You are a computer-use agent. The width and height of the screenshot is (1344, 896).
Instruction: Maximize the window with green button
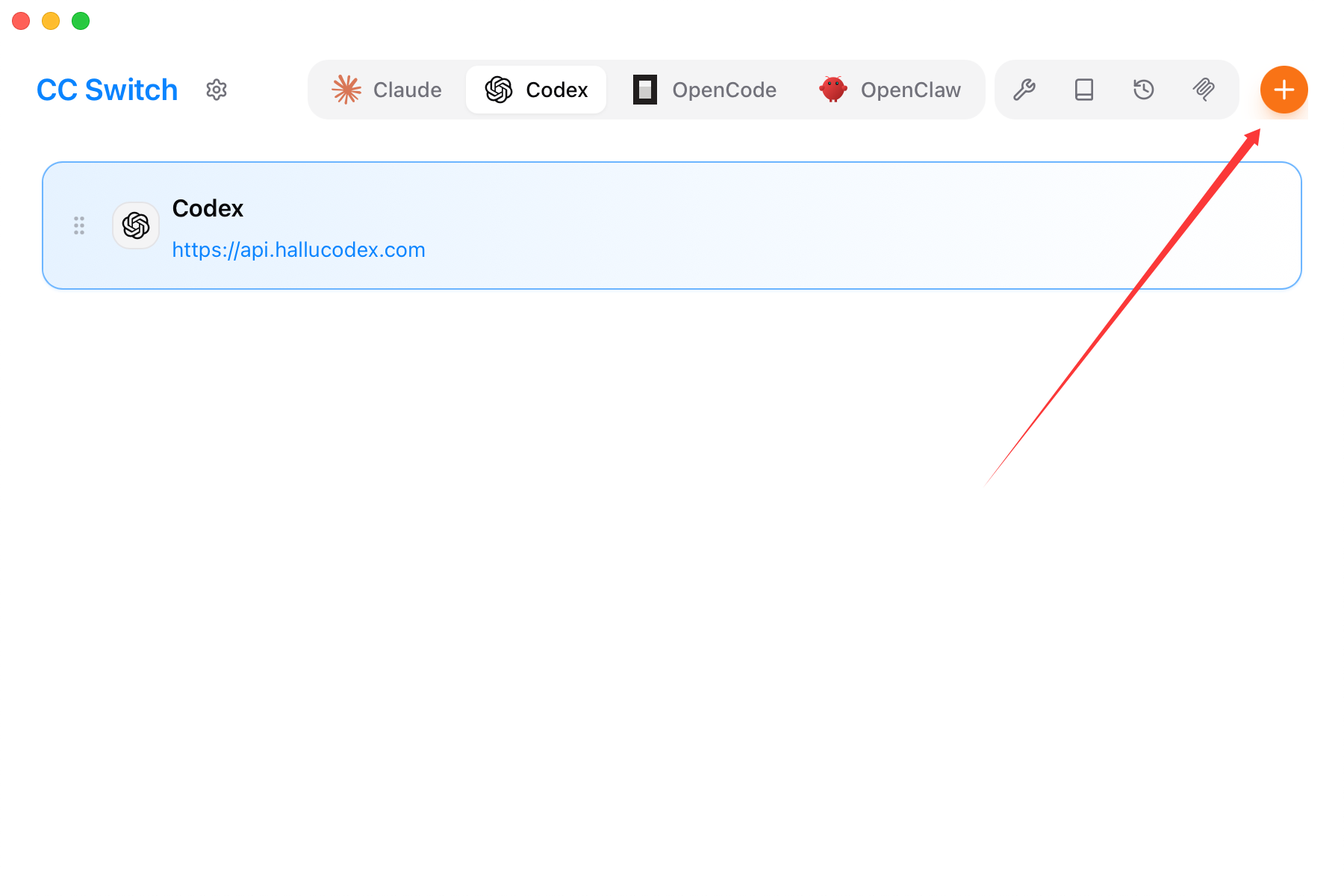[81, 21]
